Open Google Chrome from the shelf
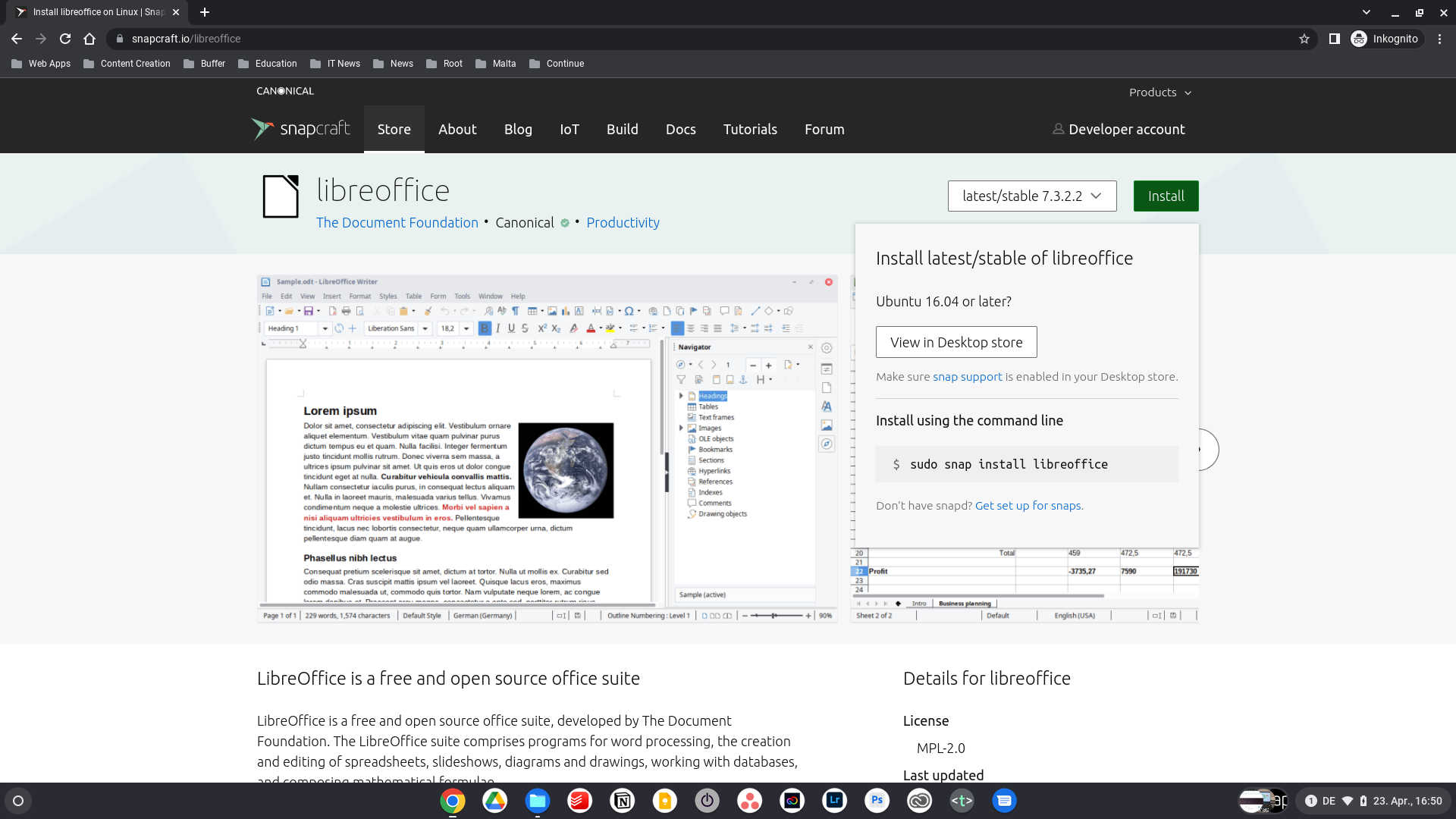 pyautogui.click(x=453, y=801)
